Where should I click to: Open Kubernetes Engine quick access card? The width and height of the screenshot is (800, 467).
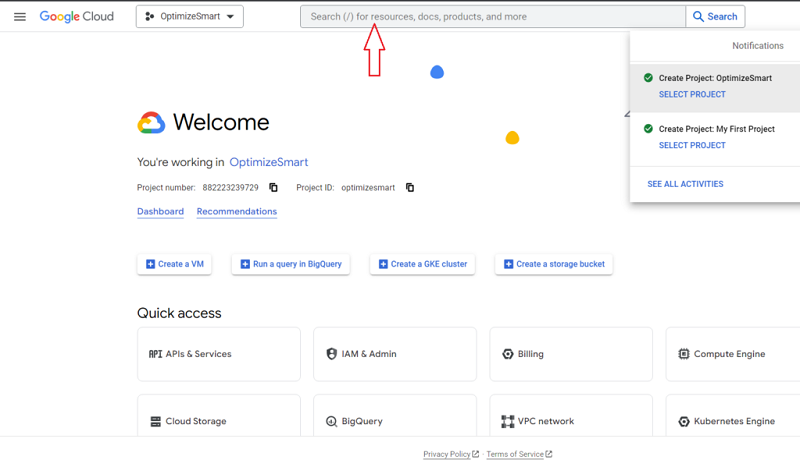pyautogui.click(x=733, y=415)
